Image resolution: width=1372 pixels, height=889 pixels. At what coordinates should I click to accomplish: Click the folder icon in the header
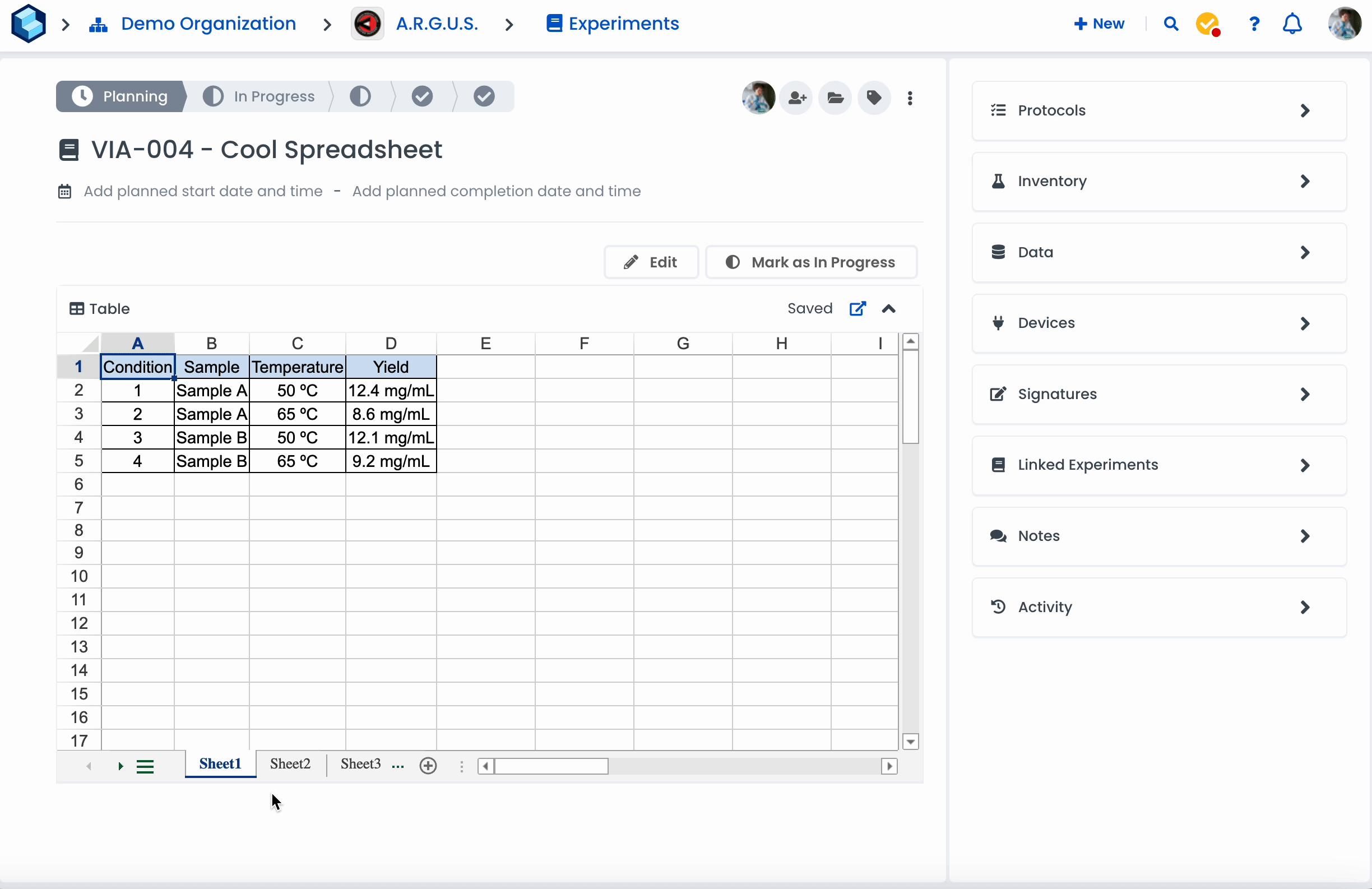(835, 98)
